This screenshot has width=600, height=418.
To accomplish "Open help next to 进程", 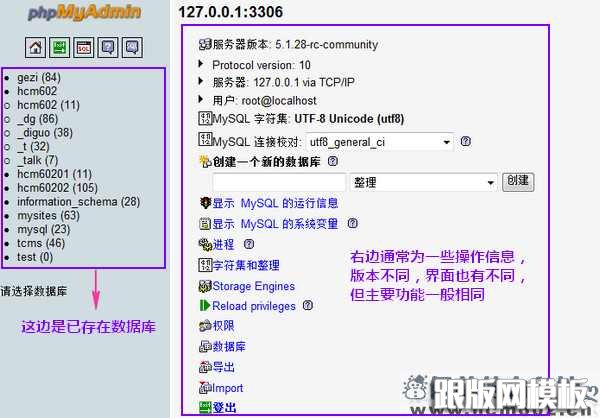I will (x=249, y=244).
